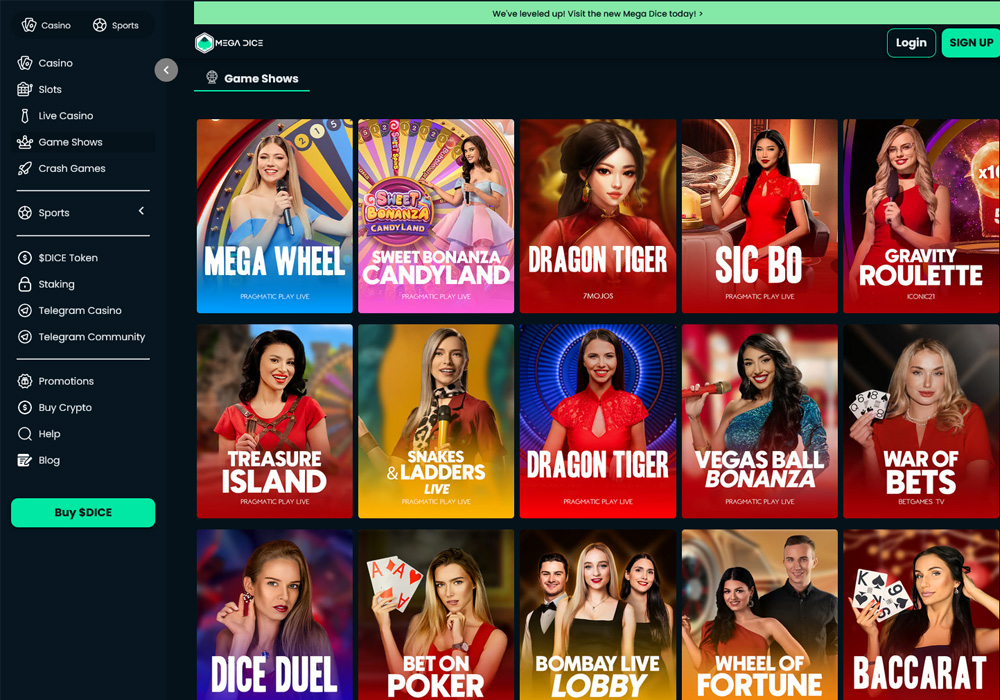Click the Telegram Casino icon

(x=25, y=310)
